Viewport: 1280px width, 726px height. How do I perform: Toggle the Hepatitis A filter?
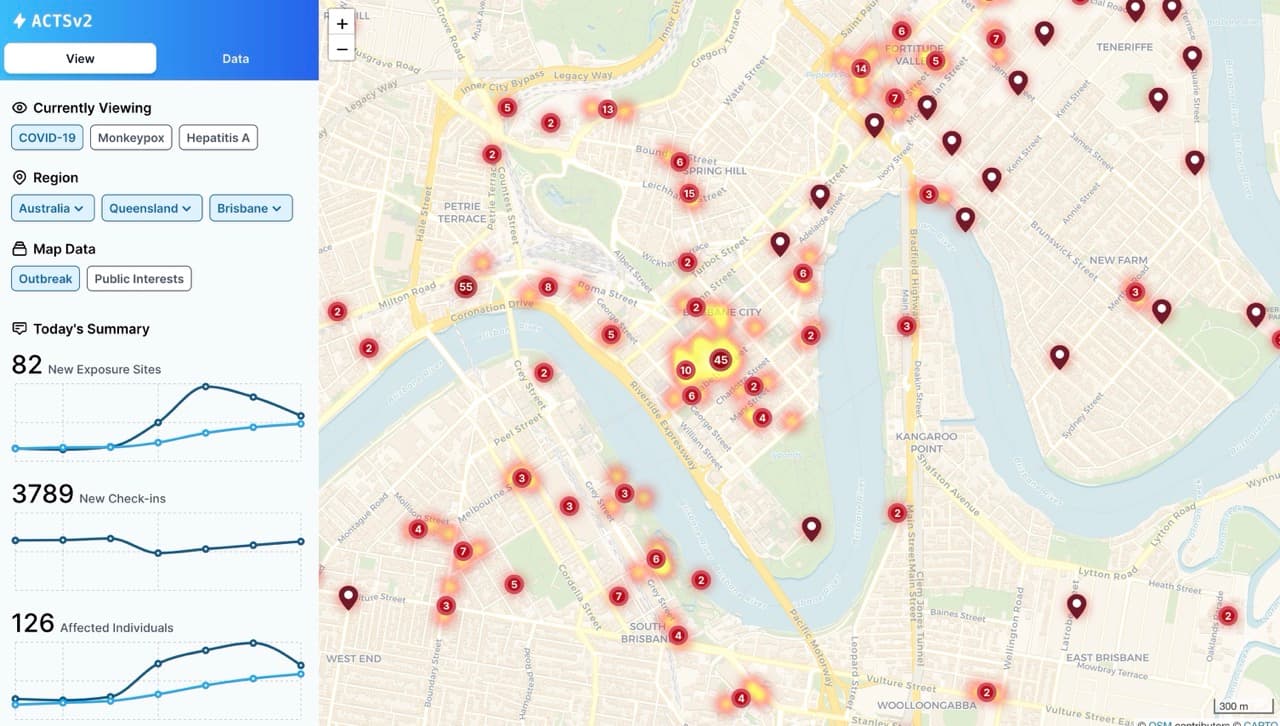point(218,138)
